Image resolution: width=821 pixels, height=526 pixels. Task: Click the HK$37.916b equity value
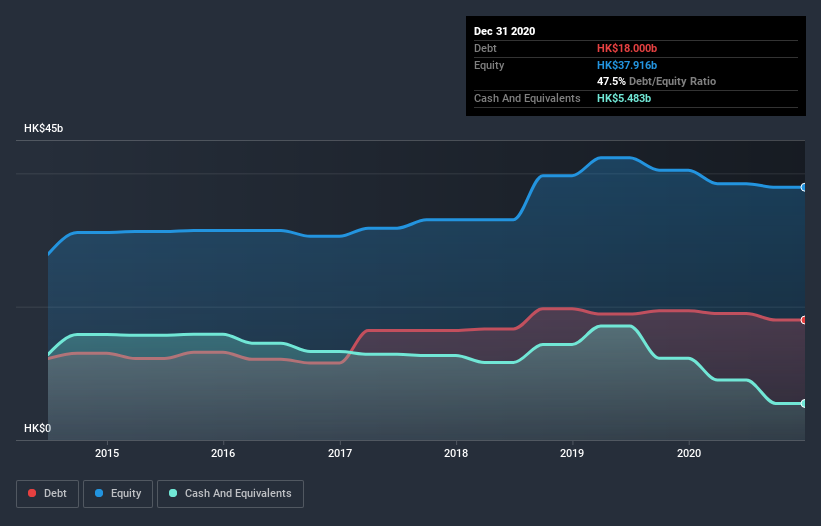pos(627,65)
